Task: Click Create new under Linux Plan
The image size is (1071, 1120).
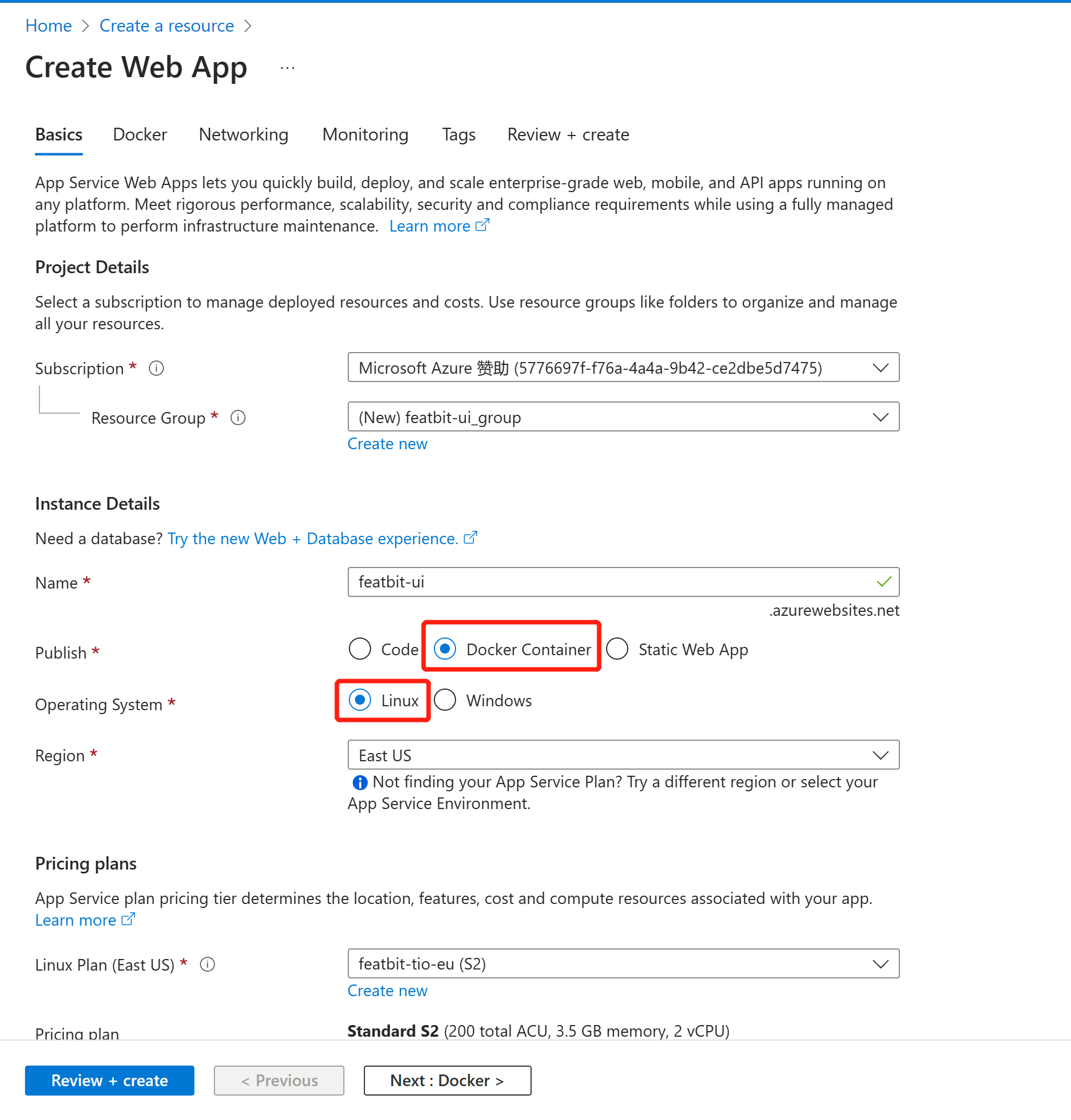Action: coord(388,991)
